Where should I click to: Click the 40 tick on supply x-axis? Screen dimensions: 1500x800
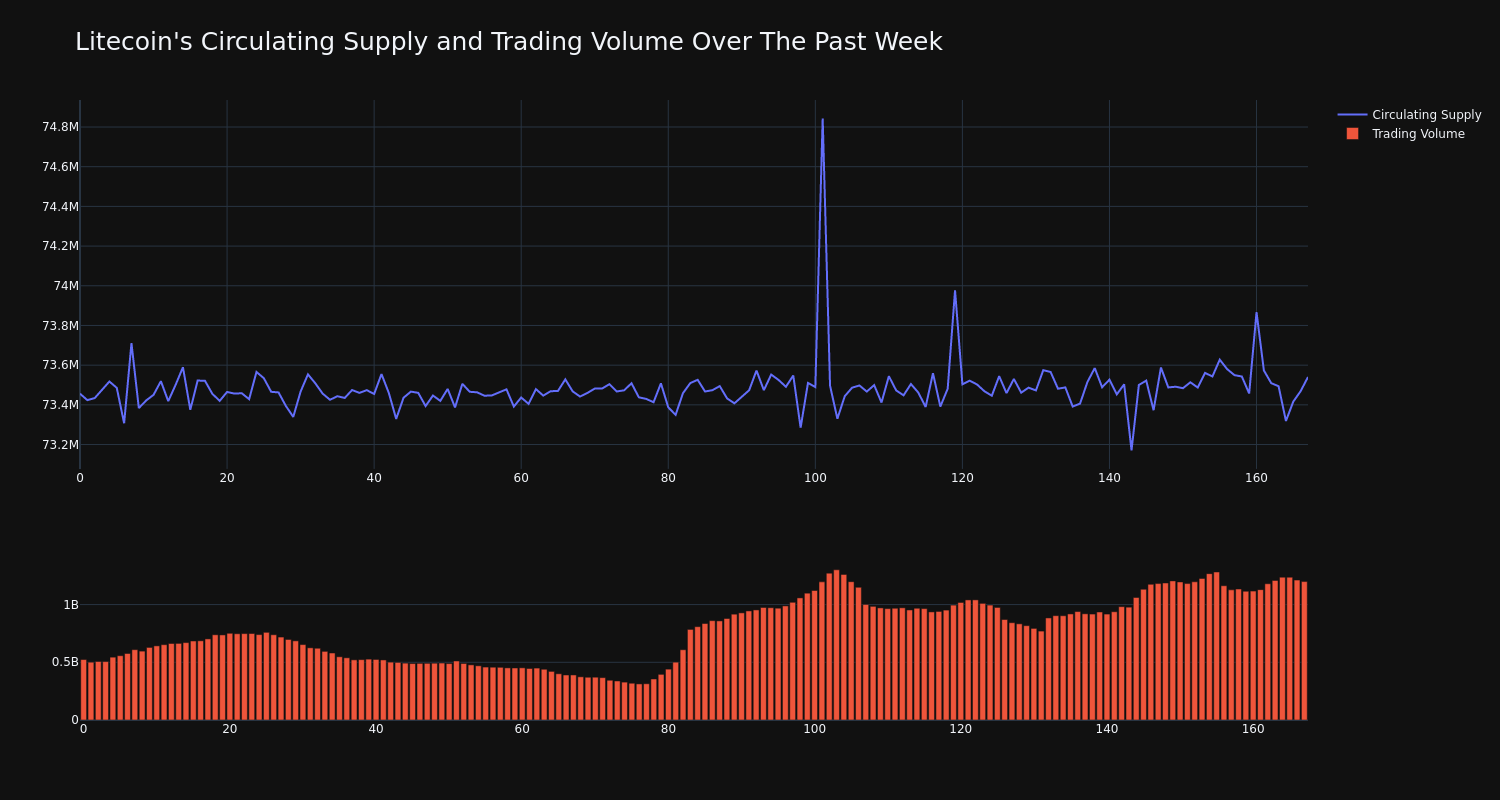[x=374, y=478]
